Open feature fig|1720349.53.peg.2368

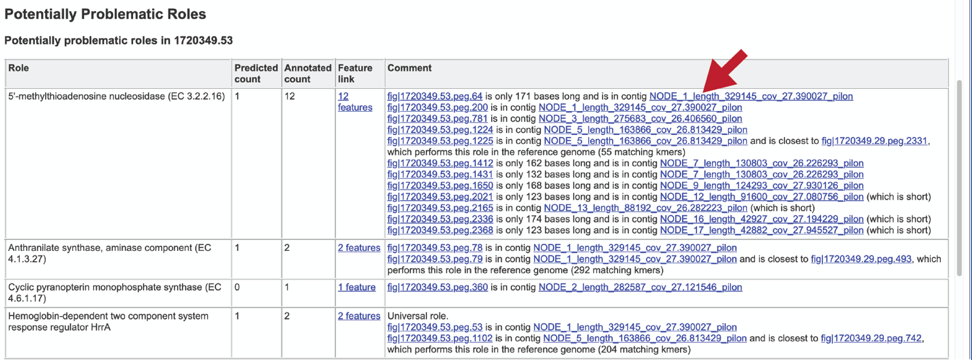coord(440,230)
